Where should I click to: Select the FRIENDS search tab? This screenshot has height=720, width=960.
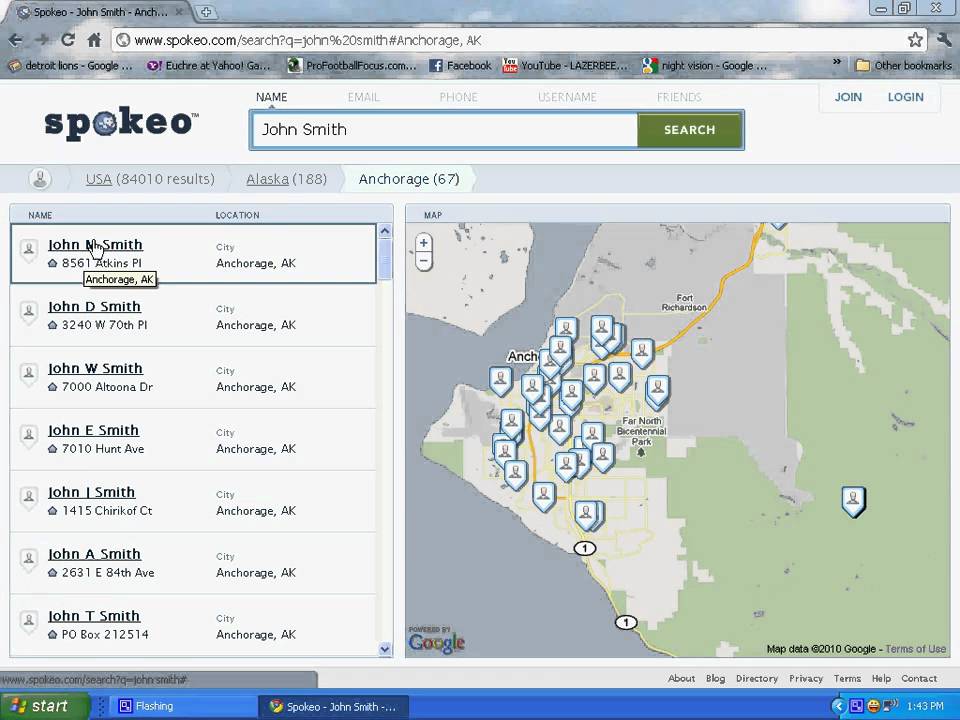tap(678, 97)
